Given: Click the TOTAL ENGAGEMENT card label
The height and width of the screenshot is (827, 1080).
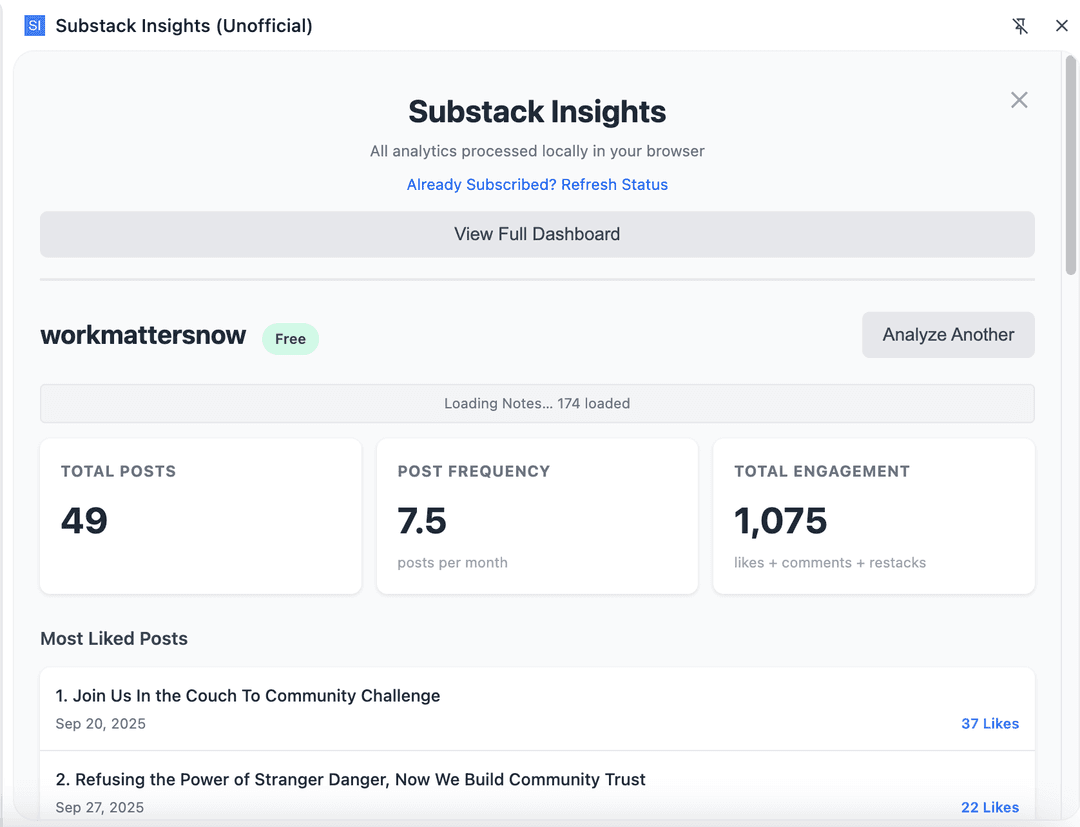Looking at the screenshot, I should tap(822, 471).
